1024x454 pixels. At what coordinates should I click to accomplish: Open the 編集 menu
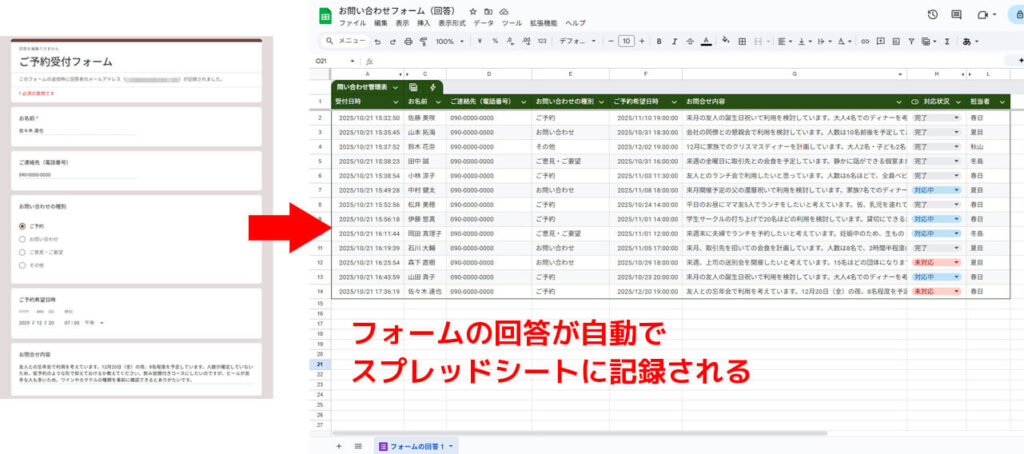click(x=381, y=23)
